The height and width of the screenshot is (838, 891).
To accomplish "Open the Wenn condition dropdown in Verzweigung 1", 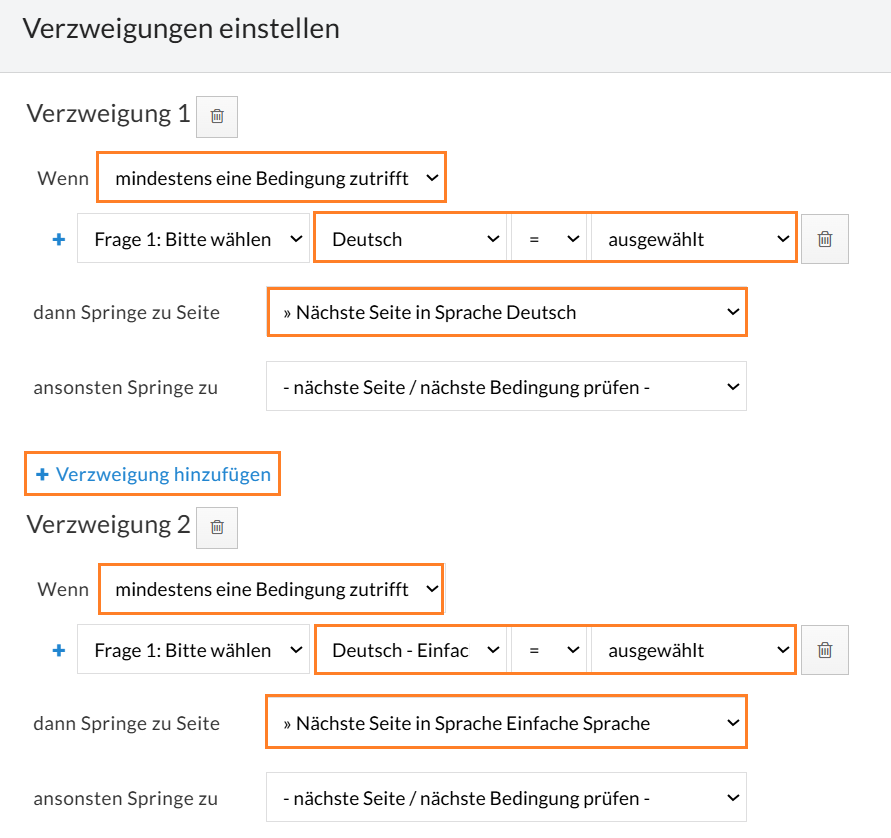I will coord(272,178).
